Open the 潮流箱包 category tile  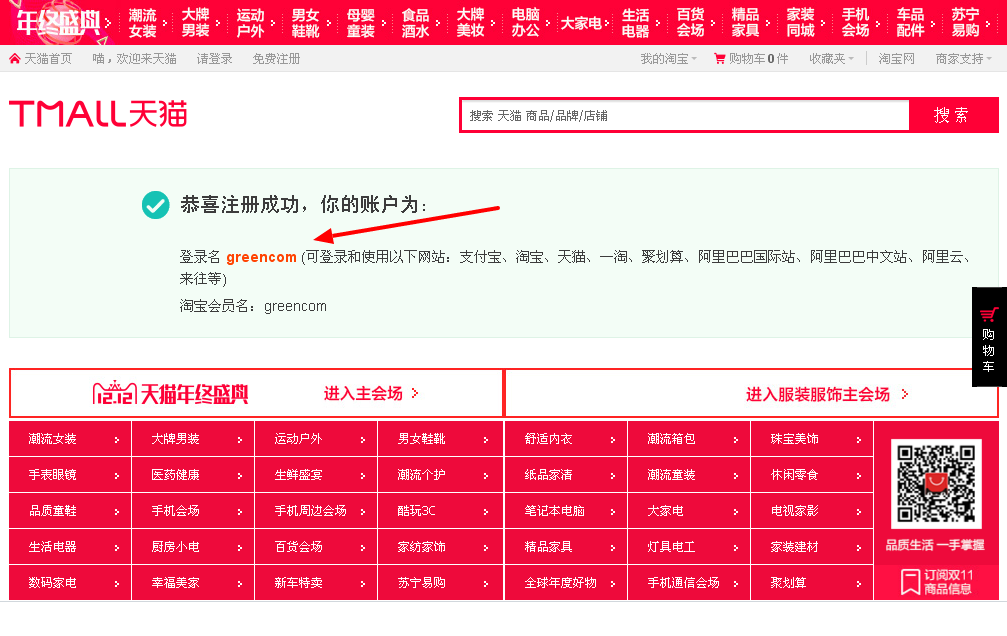tap(689, 439)
